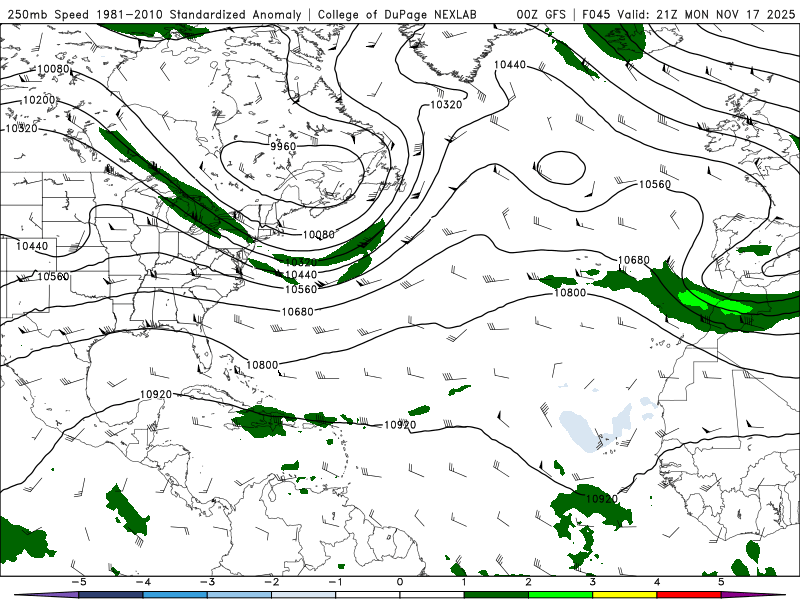800x600 pixels.
Task: Click the 10320 contour label near Greenland
Action: pos(446,105)
